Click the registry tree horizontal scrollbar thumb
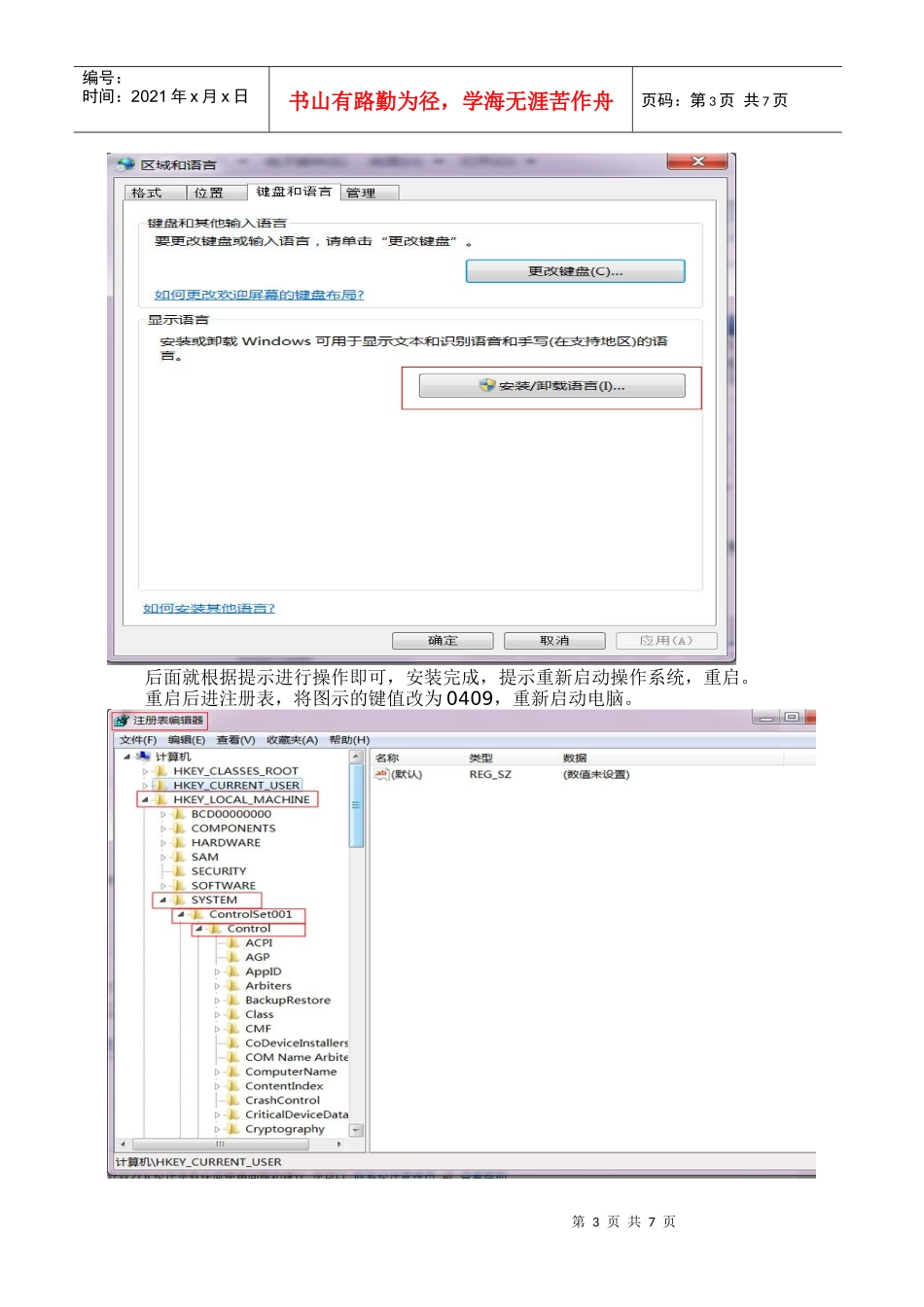Screen dimensions: 924x1307 (x=220, y=1145)
